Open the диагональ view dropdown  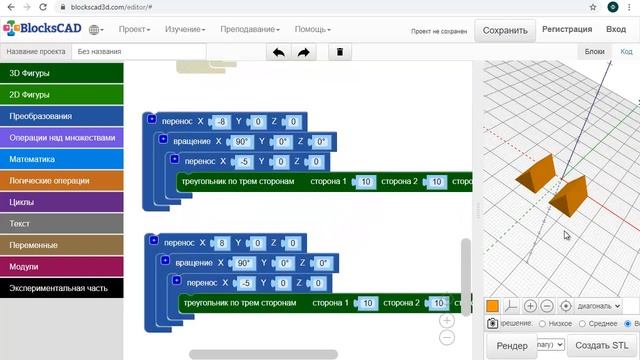pyautogui.click(x=598, y=306)
